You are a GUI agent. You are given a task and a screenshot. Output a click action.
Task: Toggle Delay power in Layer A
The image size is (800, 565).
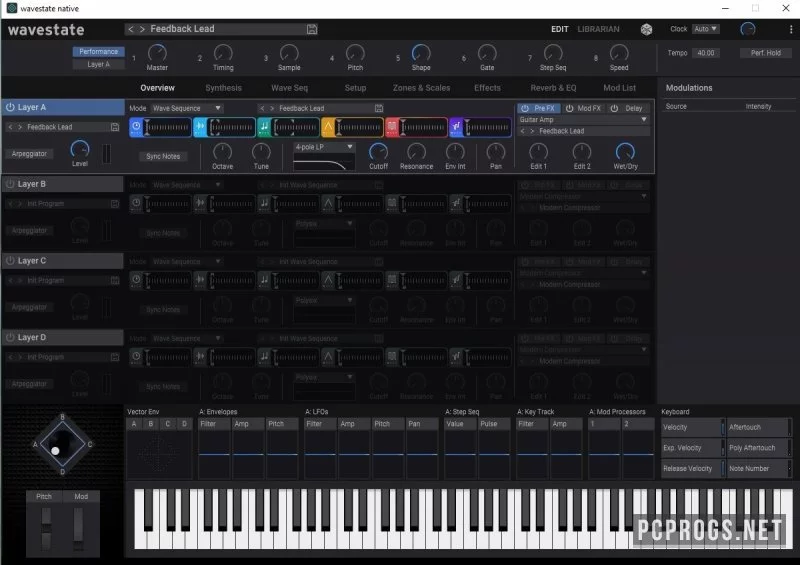pyautogui.click(x=614, y=108)
